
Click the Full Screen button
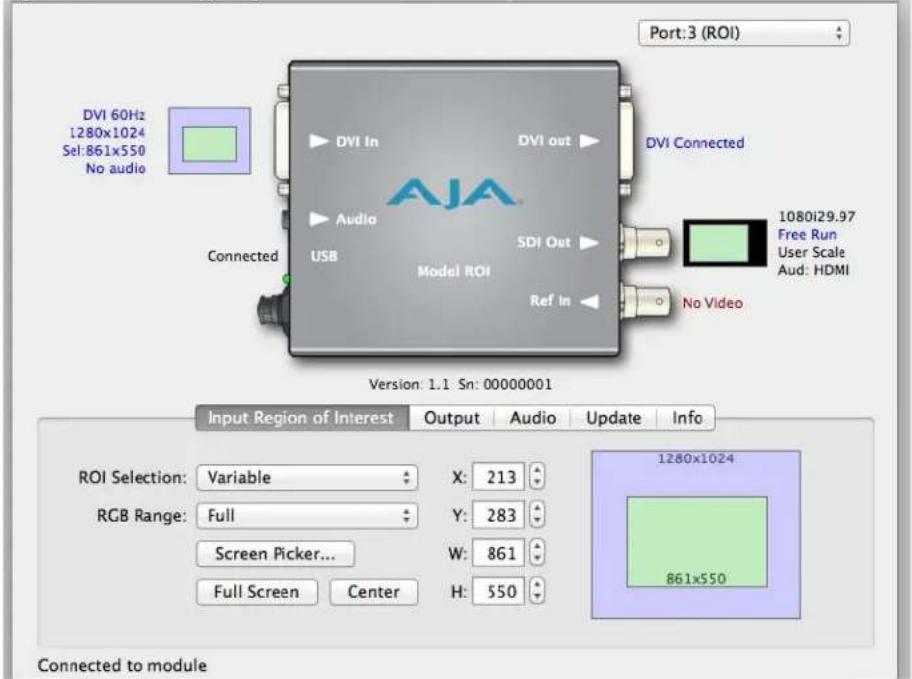(x=256, y=592)
